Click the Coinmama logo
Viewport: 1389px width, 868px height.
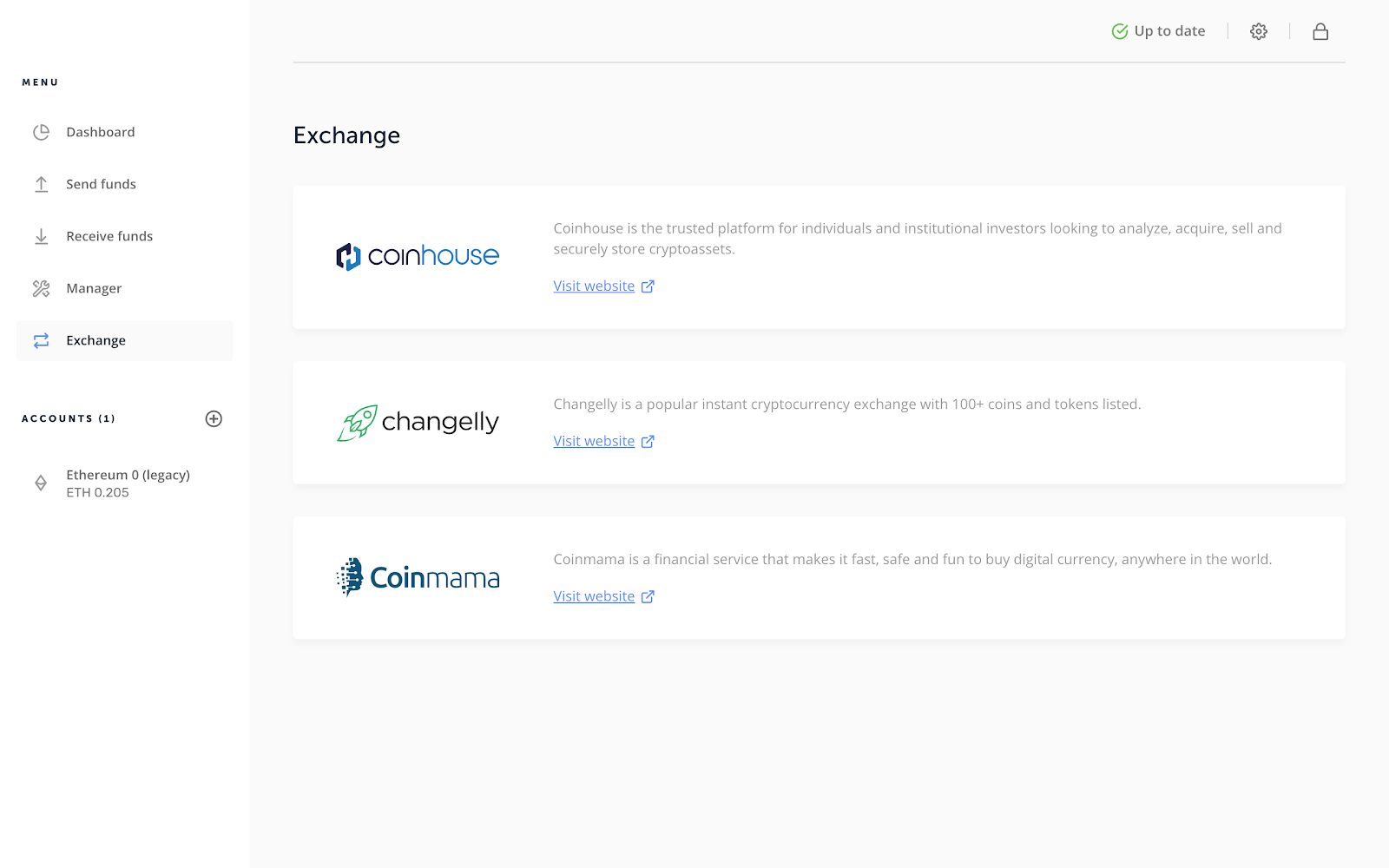click(x=418, y=576)
